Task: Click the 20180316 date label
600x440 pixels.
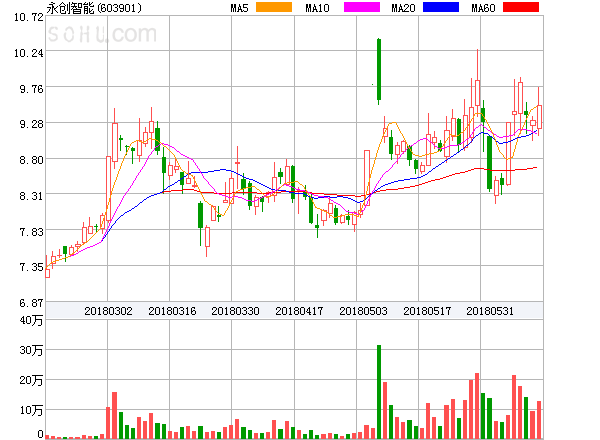Action: pos(172,311)
